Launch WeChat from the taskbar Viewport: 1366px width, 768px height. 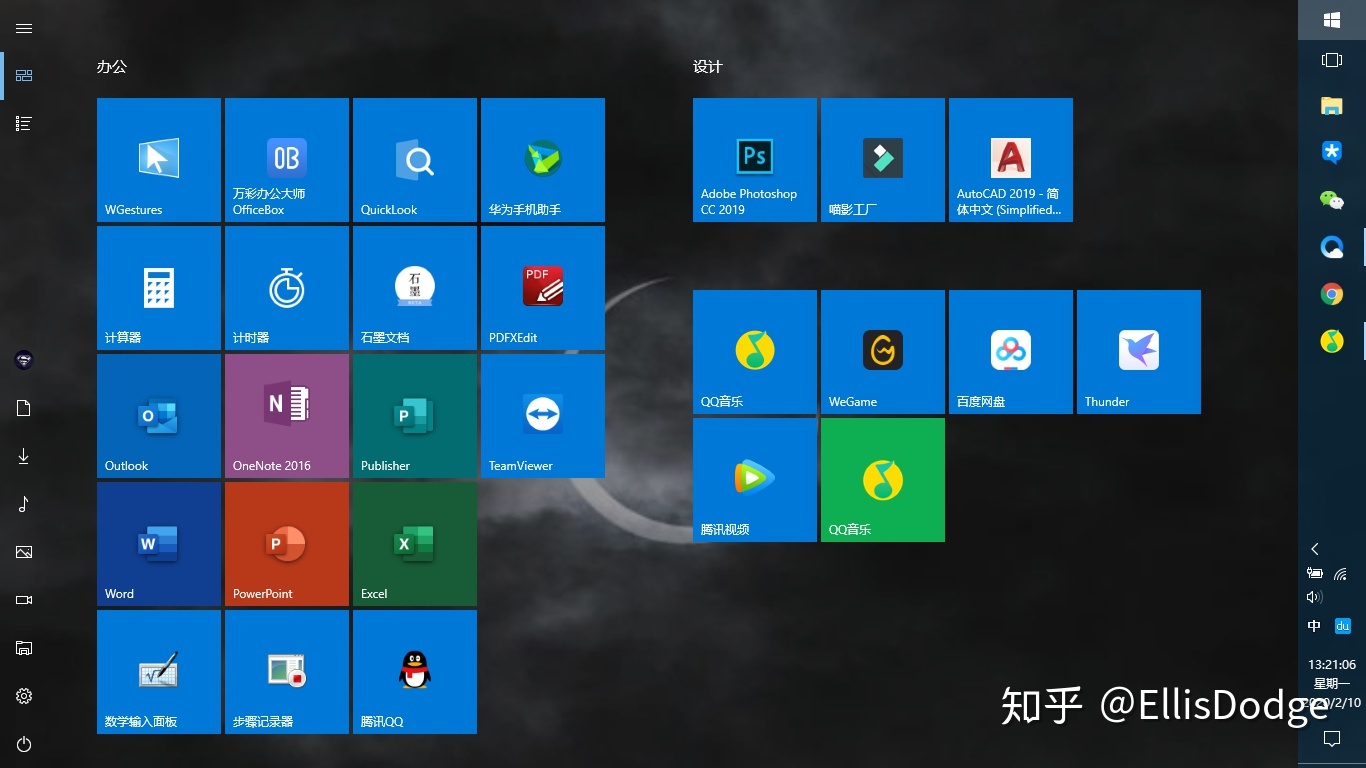click(x=1331, y=199)
